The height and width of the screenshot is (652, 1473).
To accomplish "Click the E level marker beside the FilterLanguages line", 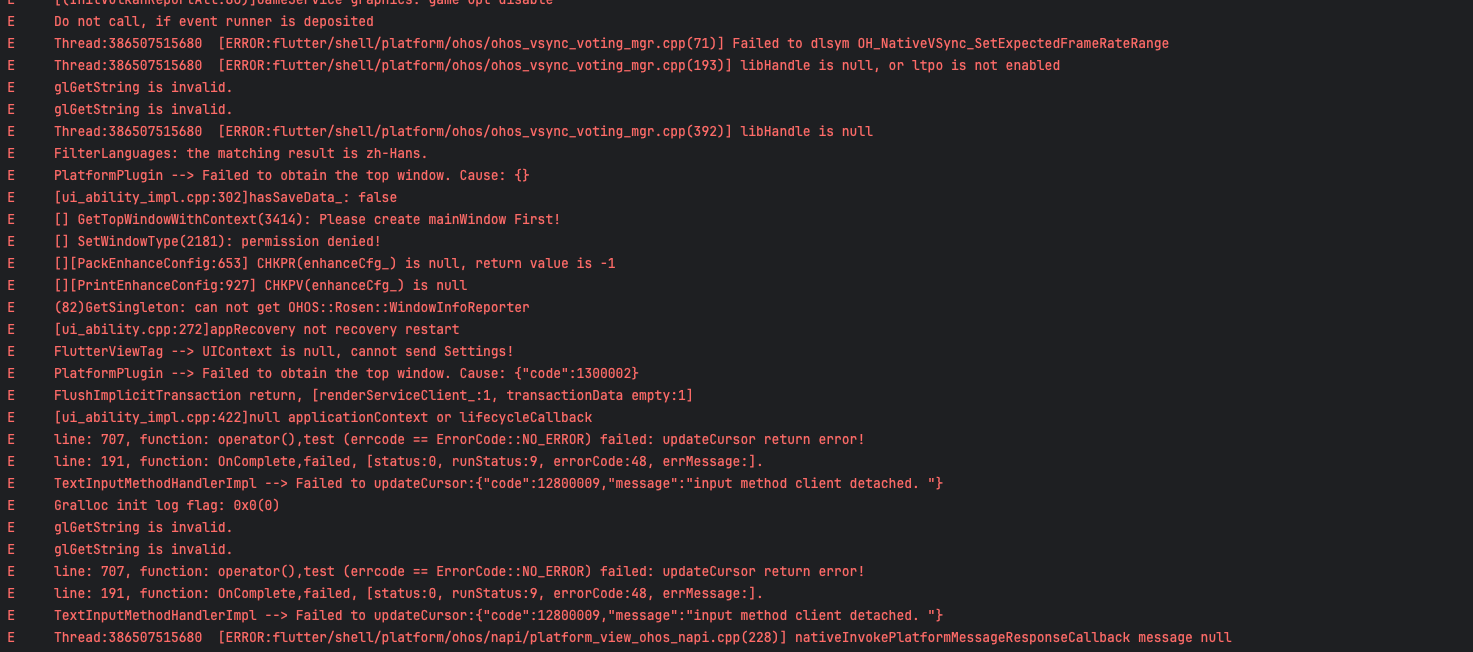I will point(11,154).
